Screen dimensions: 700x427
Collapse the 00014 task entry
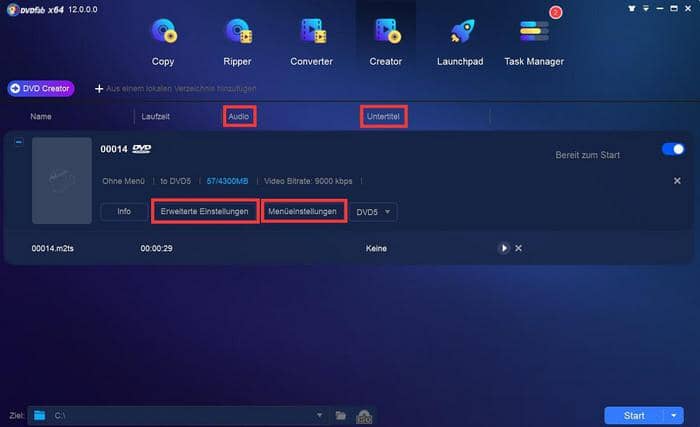pyautogui.click(x=19, y=142)
